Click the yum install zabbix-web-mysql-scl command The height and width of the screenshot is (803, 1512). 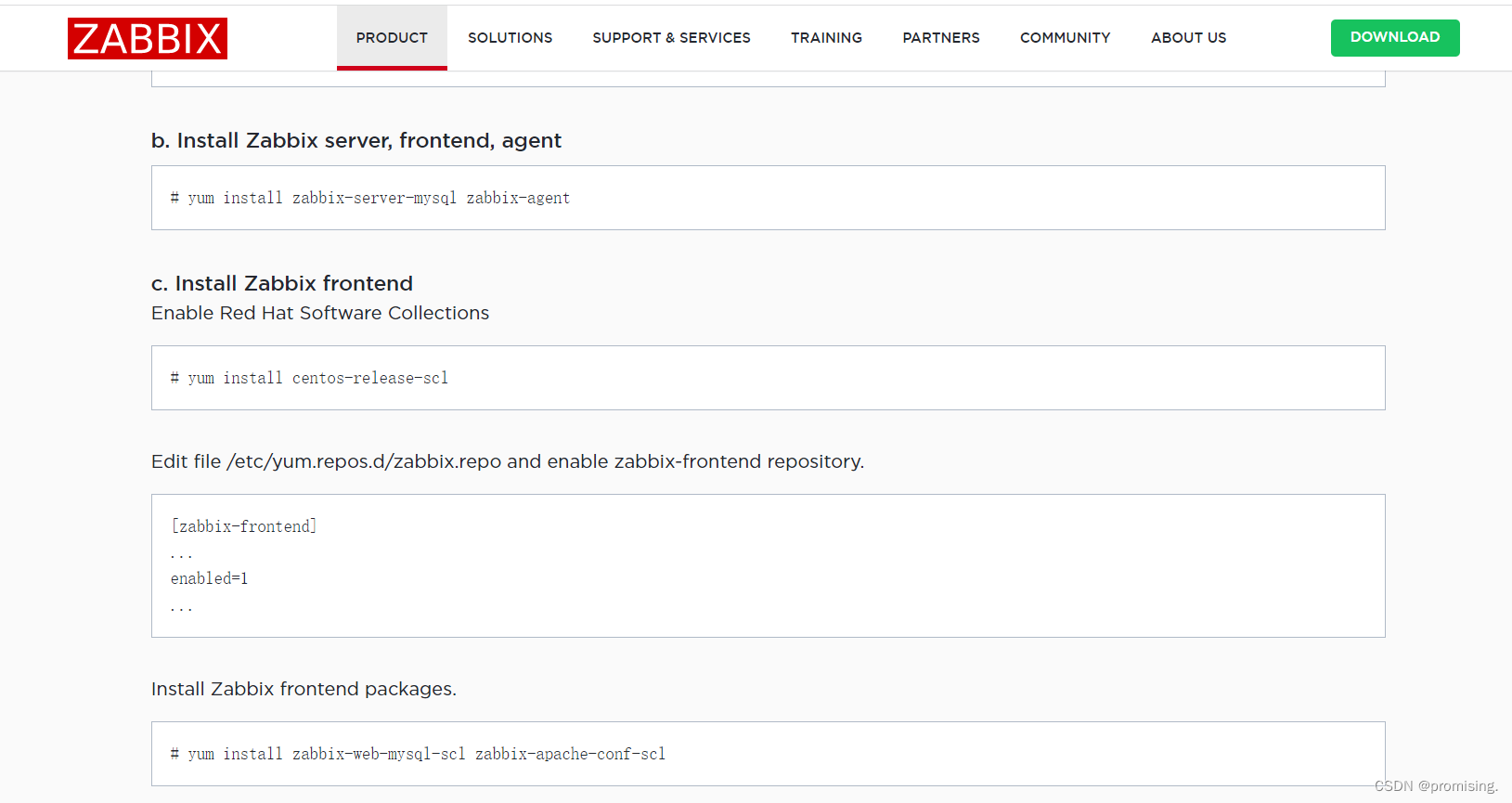click(418, 754)
